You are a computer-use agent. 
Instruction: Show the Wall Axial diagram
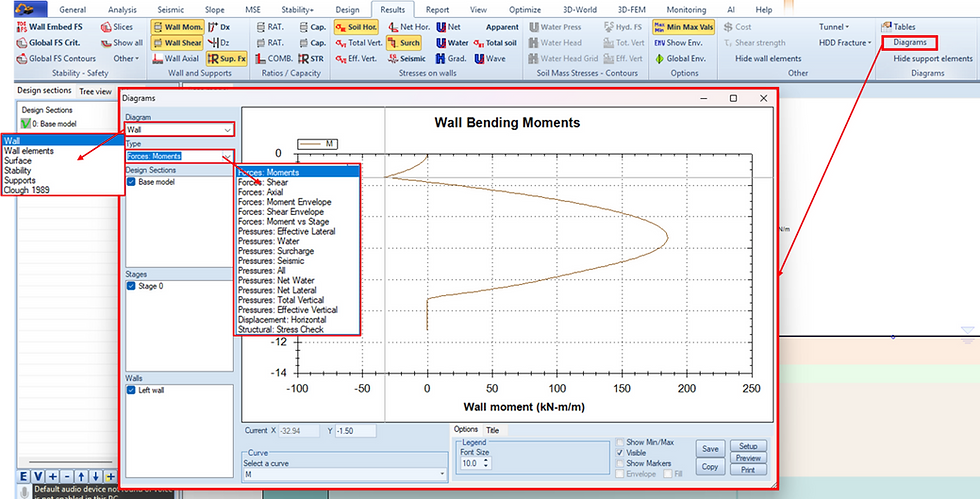point(176,58)
